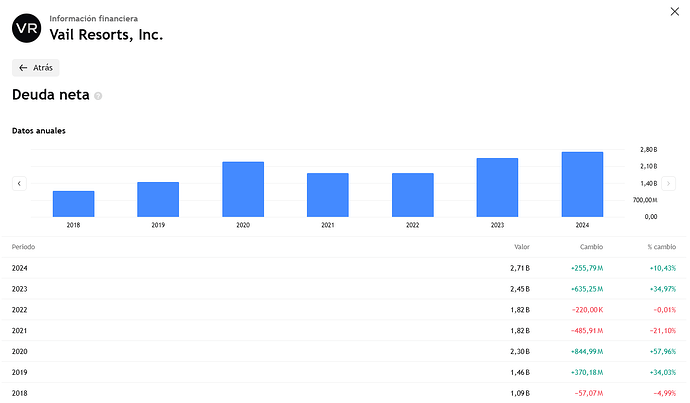Click the +34,97% percent change
690x403 pixels.
(x=663, y=289)
